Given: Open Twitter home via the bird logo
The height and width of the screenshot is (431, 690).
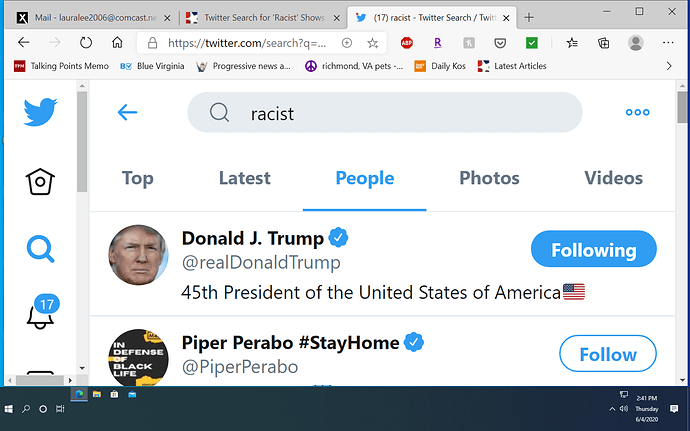Looking at the screenshot, I should click(40, 112).
